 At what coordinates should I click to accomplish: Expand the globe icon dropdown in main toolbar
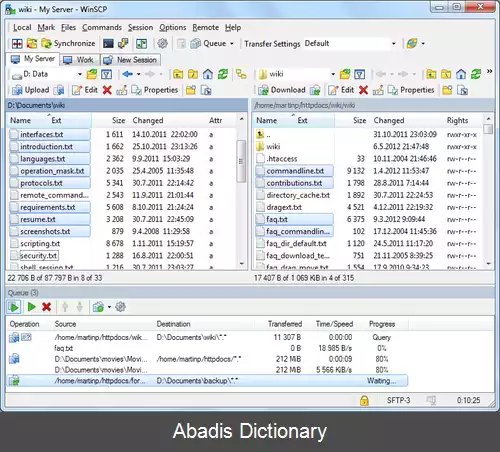pos(423,43)
